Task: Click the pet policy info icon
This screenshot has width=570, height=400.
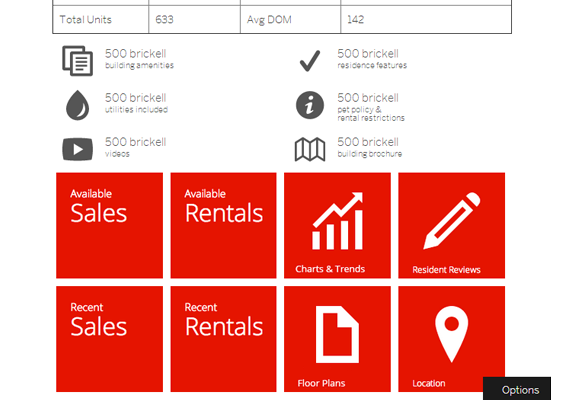Action: point(310,105)
